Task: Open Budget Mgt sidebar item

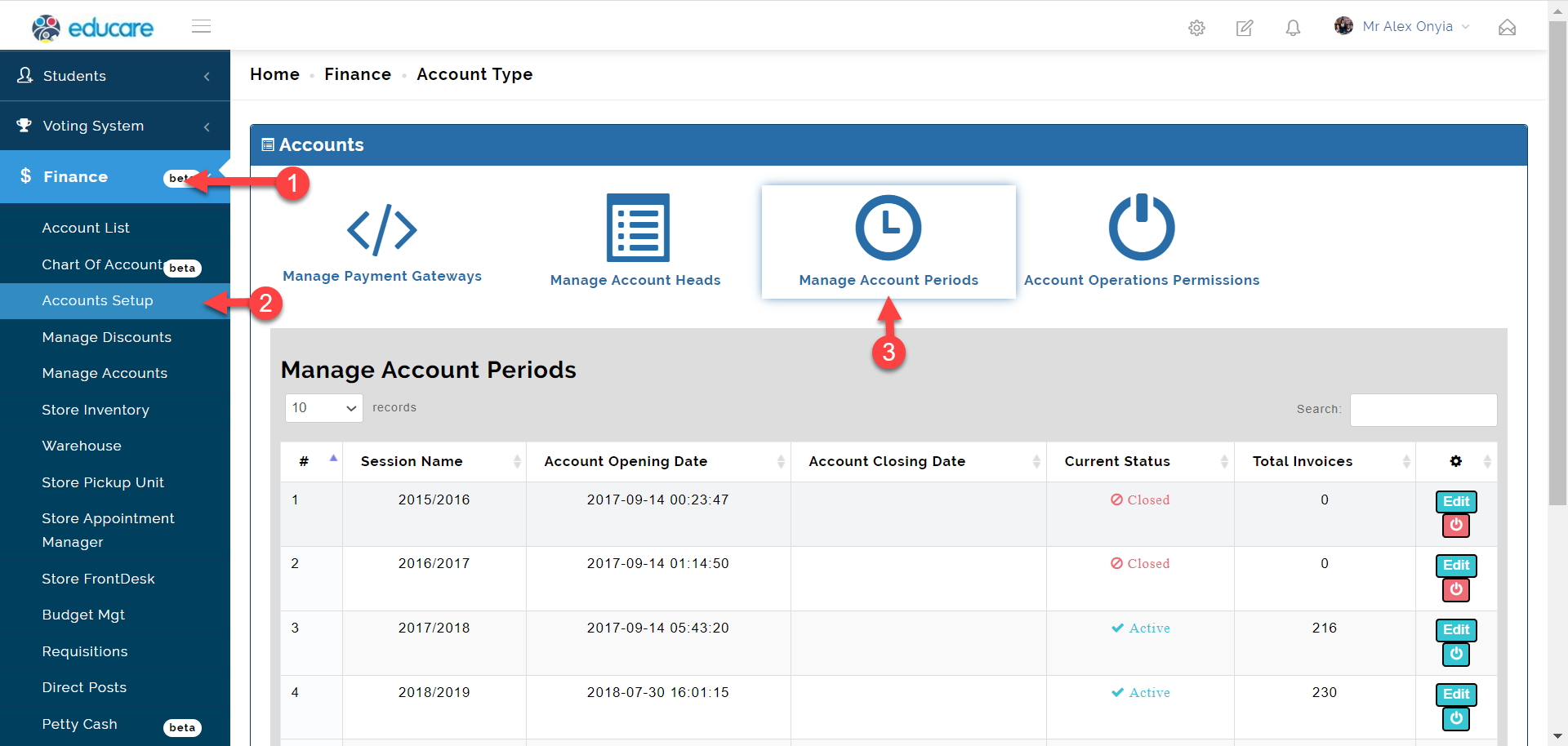Action: click(83, 615)
